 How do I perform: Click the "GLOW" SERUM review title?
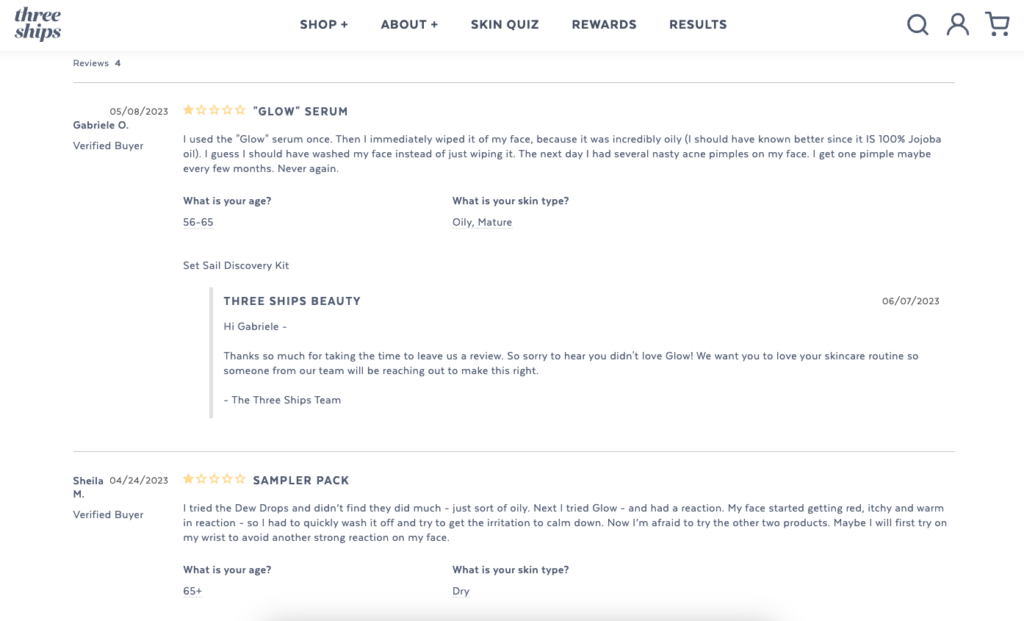coord(300,111)
